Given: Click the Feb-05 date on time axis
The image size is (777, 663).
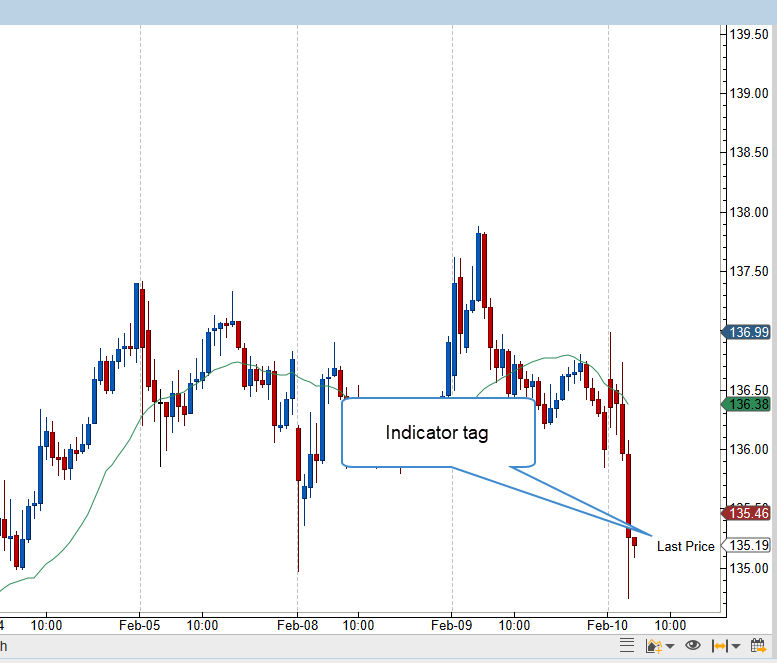Looking at the screenshot, I should pos(140,625).
